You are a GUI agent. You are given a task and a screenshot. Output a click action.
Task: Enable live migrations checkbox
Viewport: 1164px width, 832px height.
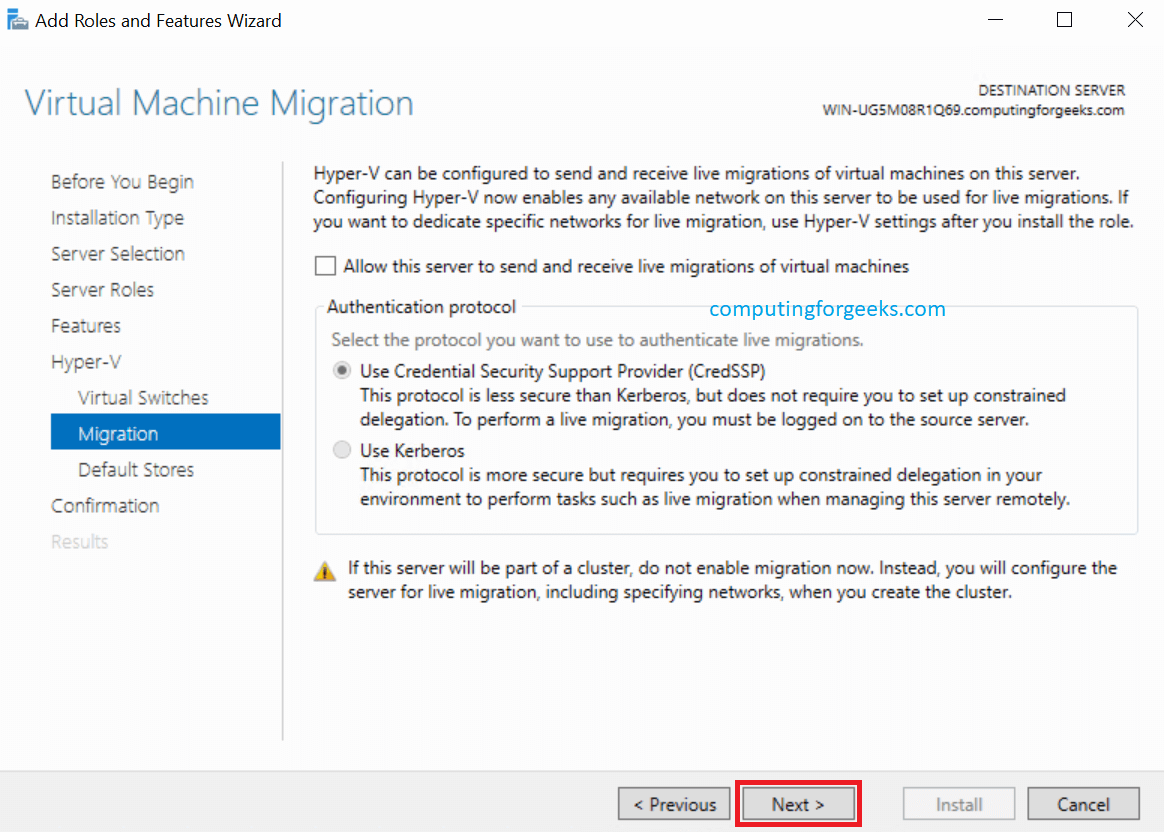tap(325, 266)
